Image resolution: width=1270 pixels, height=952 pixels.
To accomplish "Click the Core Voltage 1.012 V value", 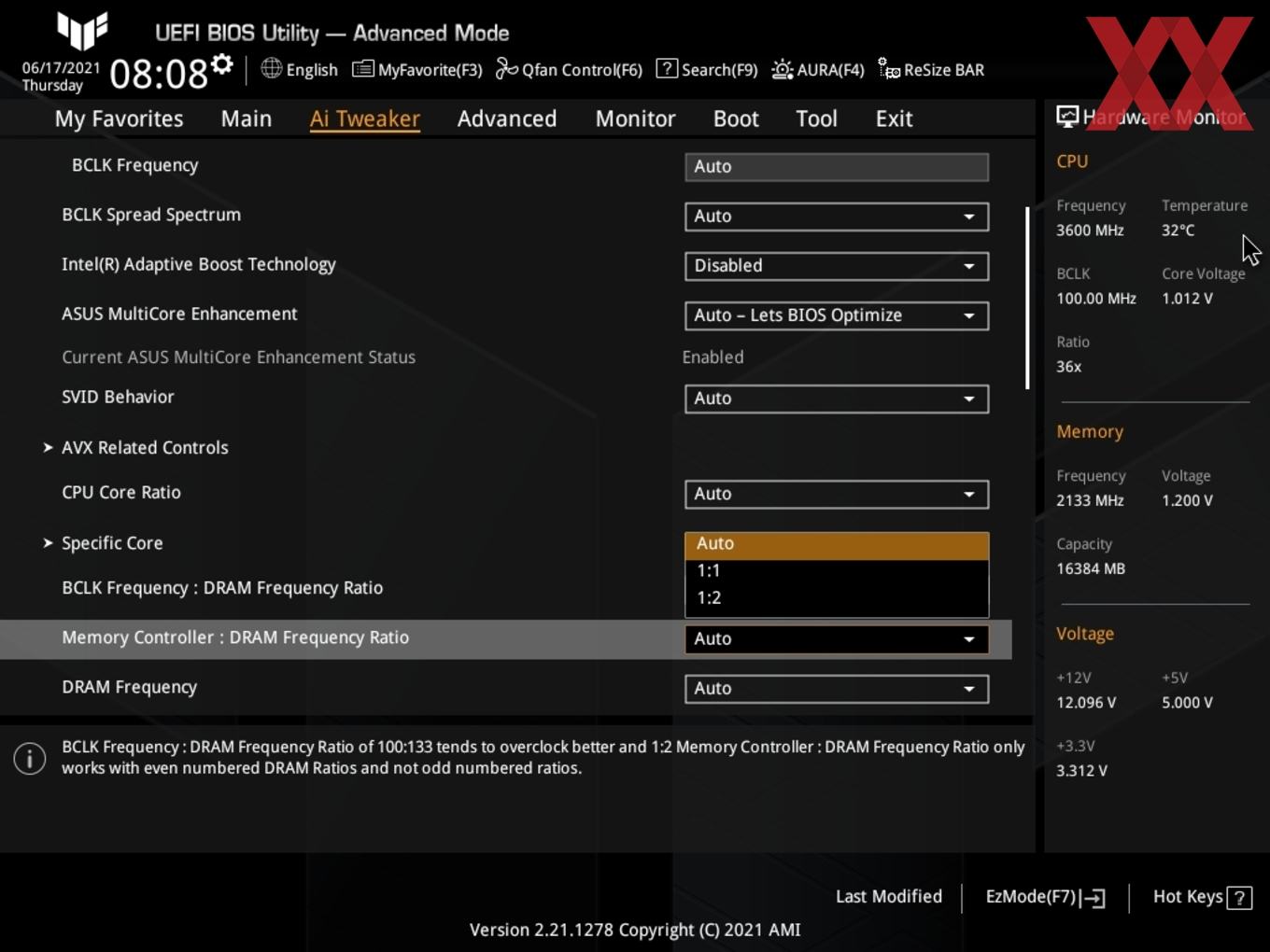I will tap(1187, 299).
